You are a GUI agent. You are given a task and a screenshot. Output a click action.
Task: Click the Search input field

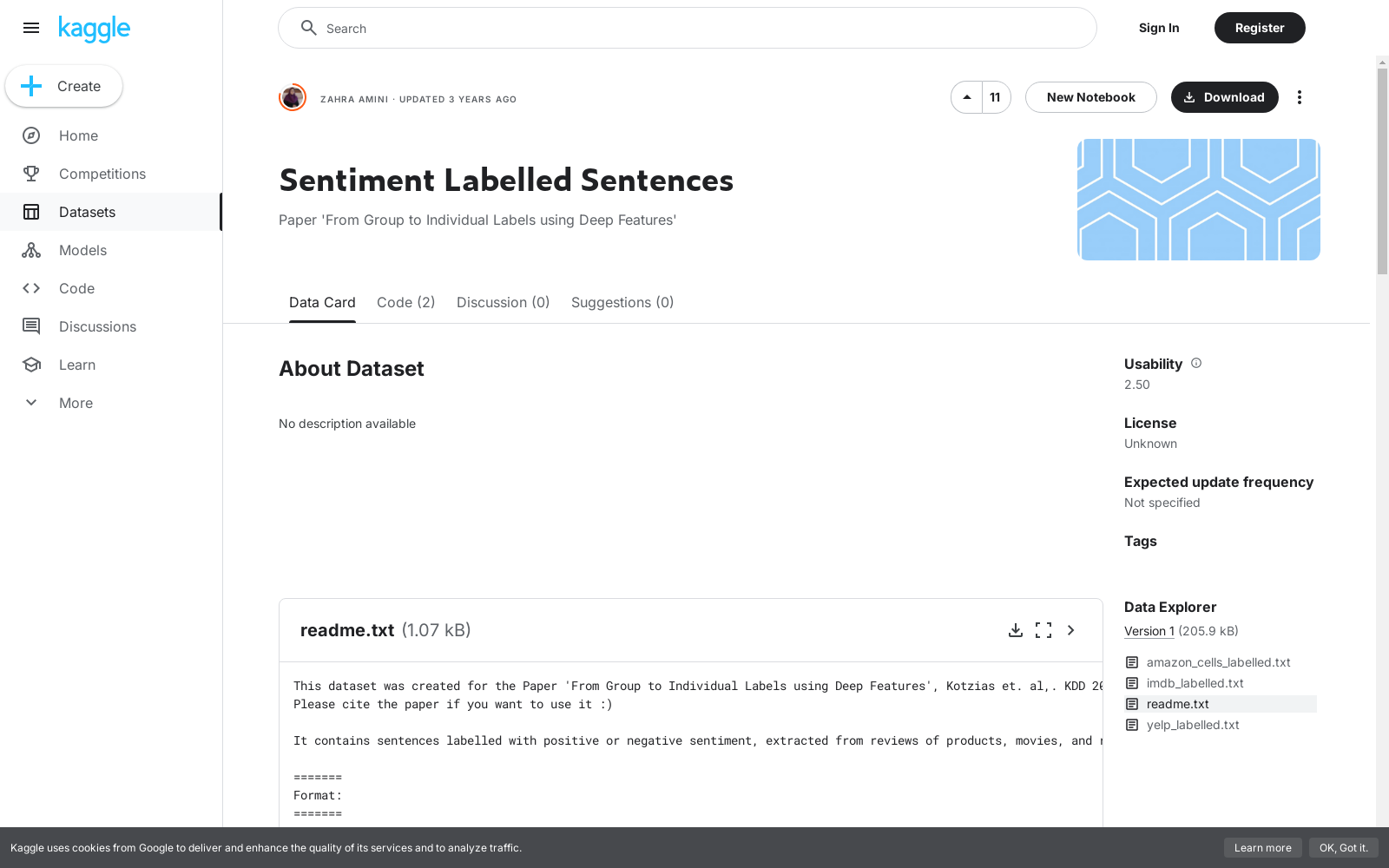[x=688, y=28]
